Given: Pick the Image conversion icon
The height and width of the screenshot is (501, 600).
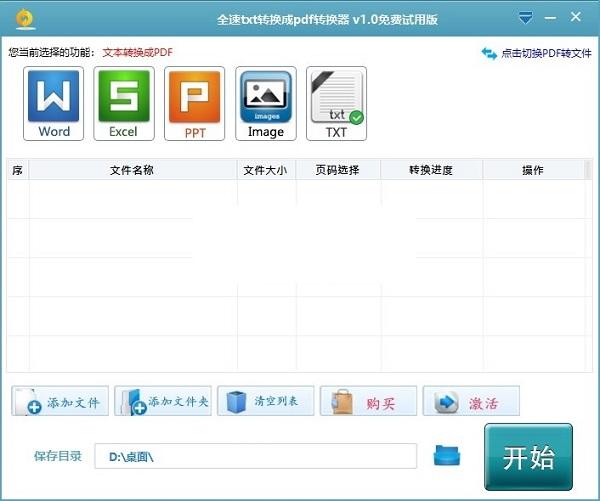Looking at the screenshot, I should [266, 104].
